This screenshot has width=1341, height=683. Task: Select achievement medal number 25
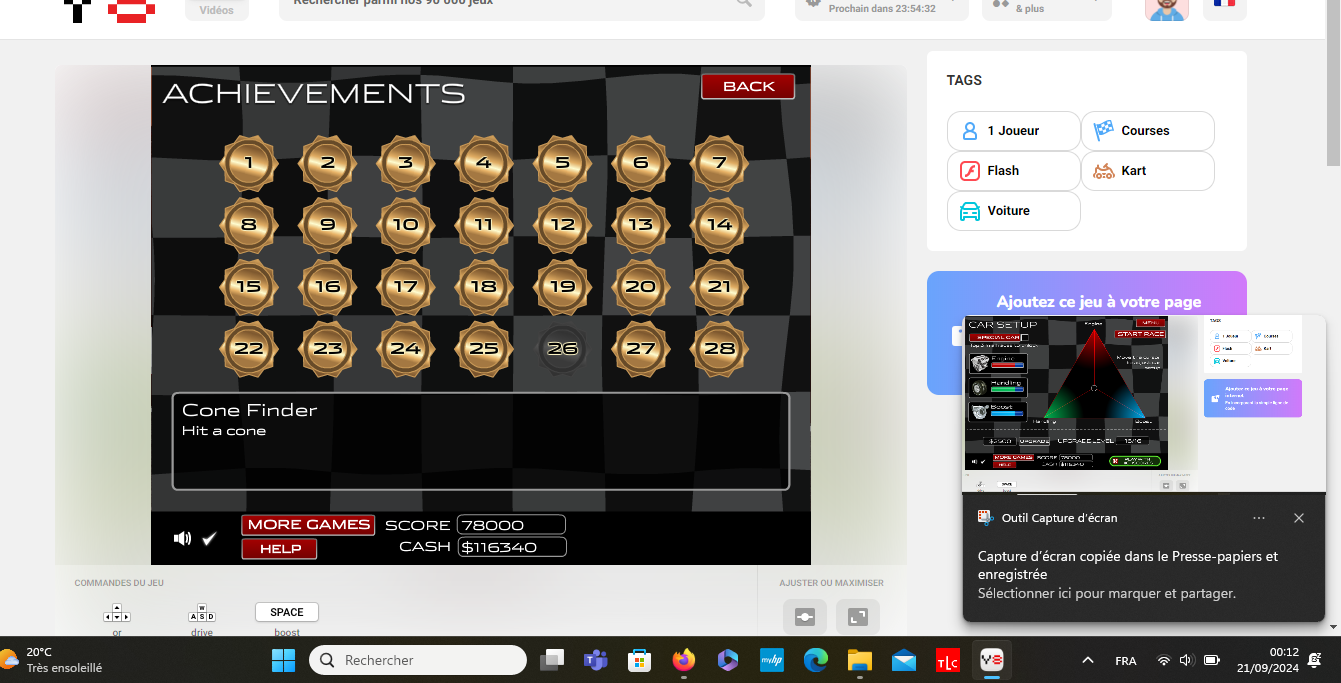[x=484, y=349]
